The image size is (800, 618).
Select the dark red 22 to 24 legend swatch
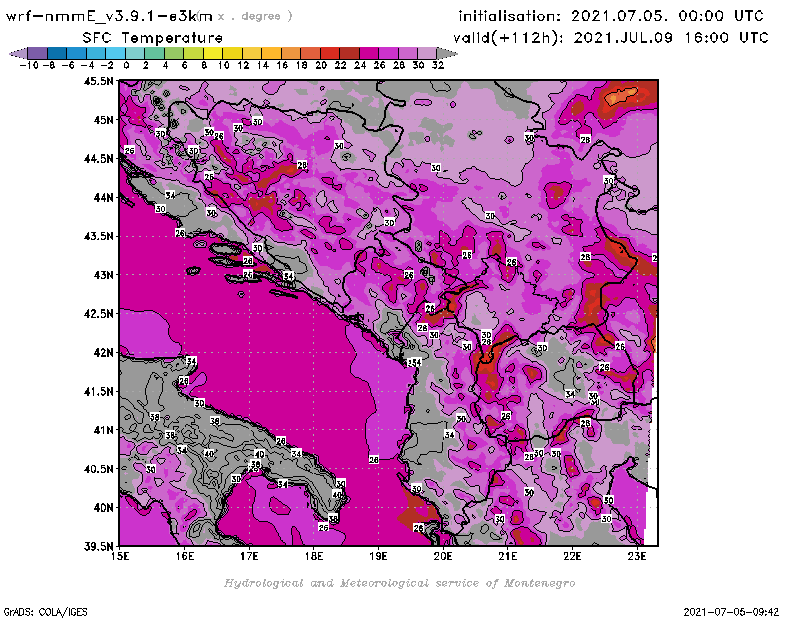349,53
